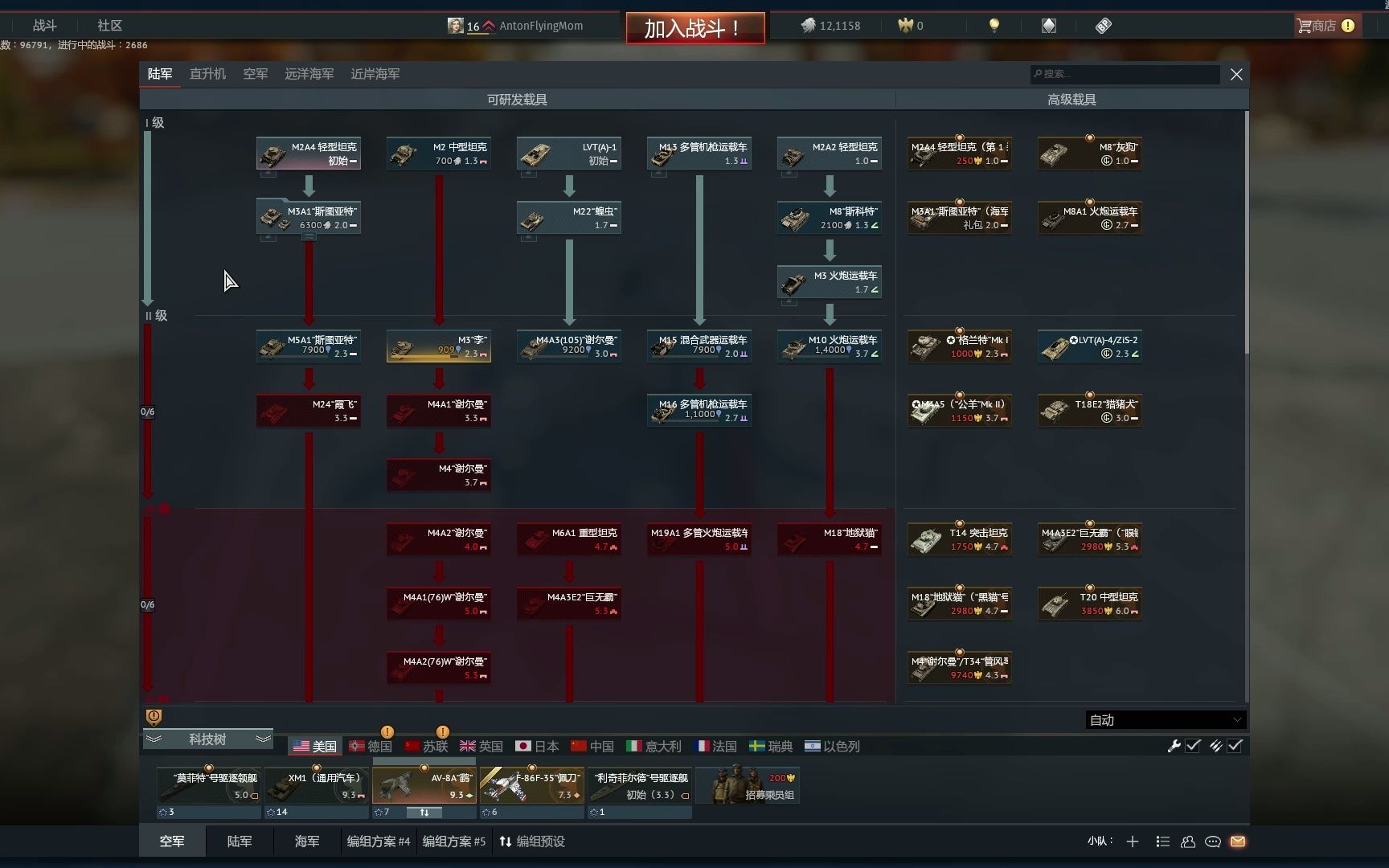1389x868 pixels.
Task: Select the premium M8 灰狗 vehicle
Action: point(1090,154)
